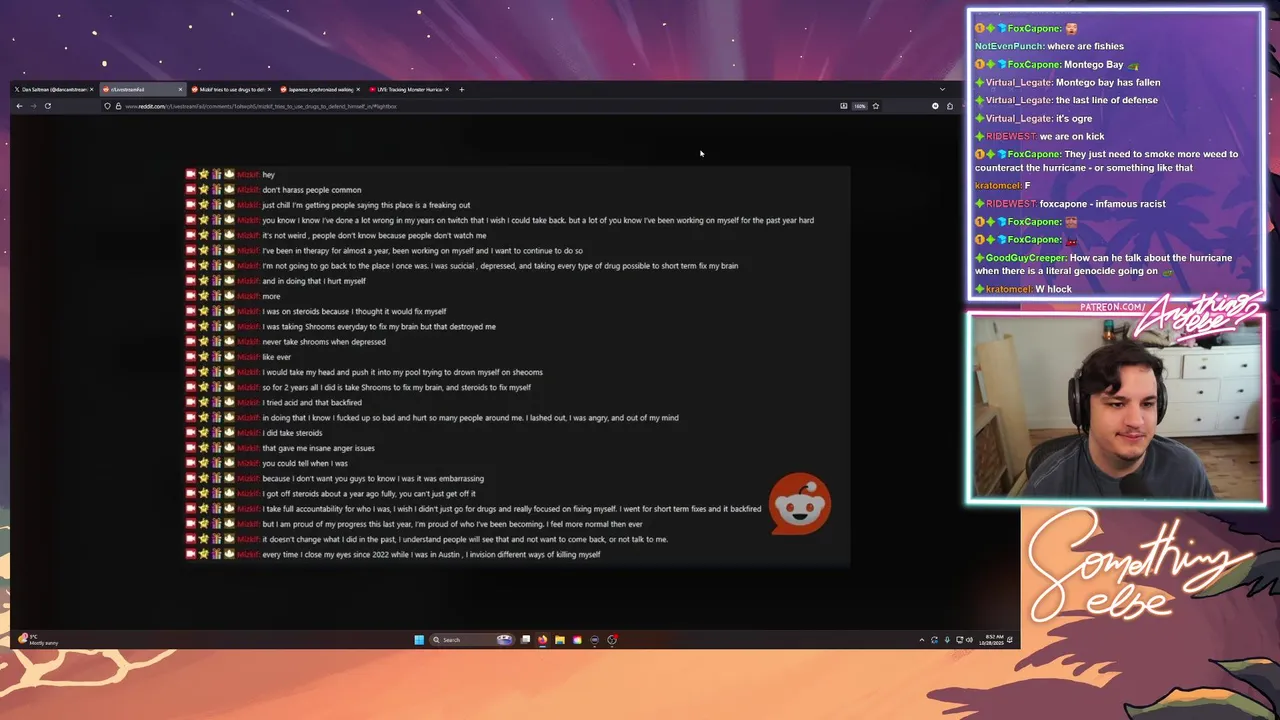Click the first chat line 'hey'

click(268, 174)
